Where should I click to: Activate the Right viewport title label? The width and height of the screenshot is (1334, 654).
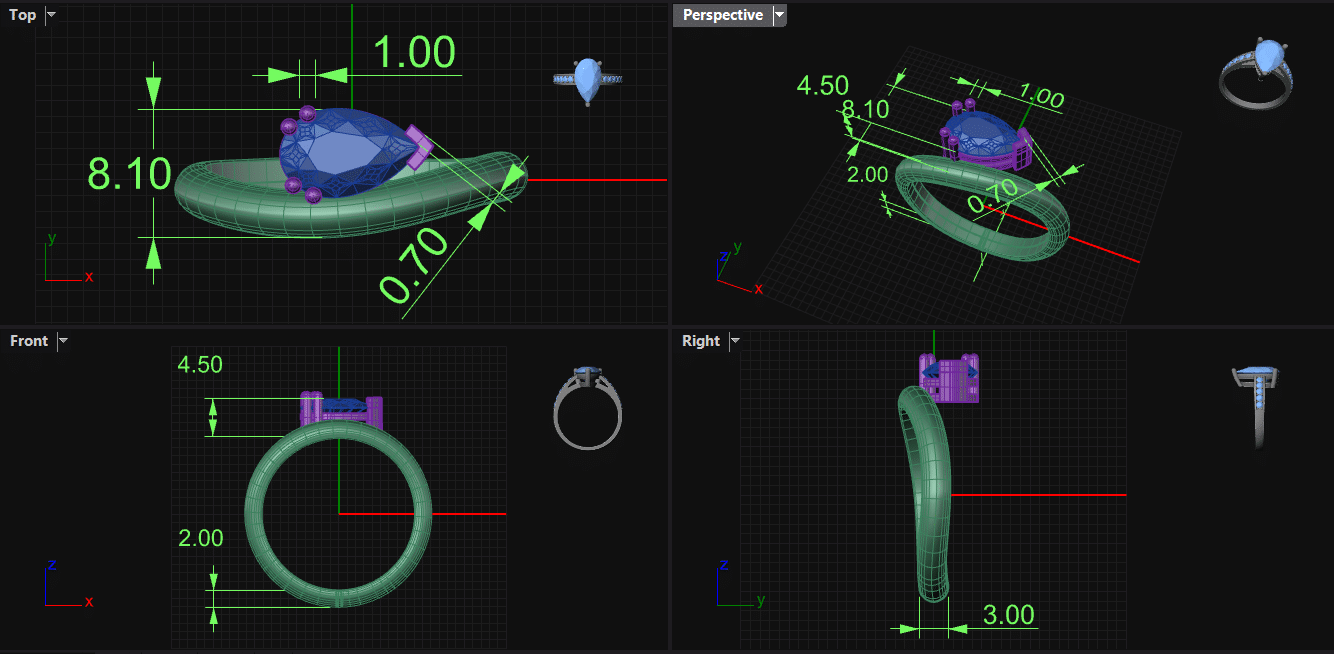[700, 341]
